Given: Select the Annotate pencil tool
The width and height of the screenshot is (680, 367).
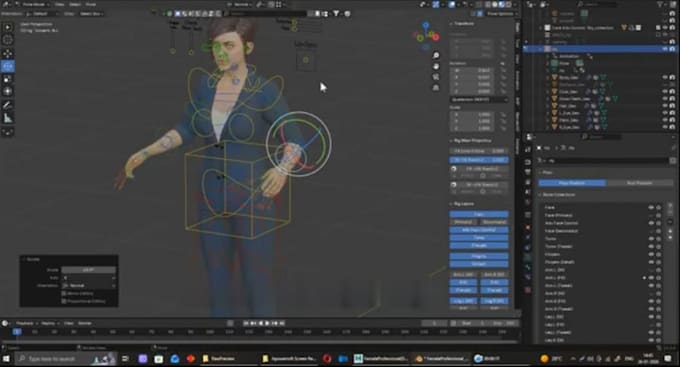Looking at the screenshot, I should click(7, 105).
